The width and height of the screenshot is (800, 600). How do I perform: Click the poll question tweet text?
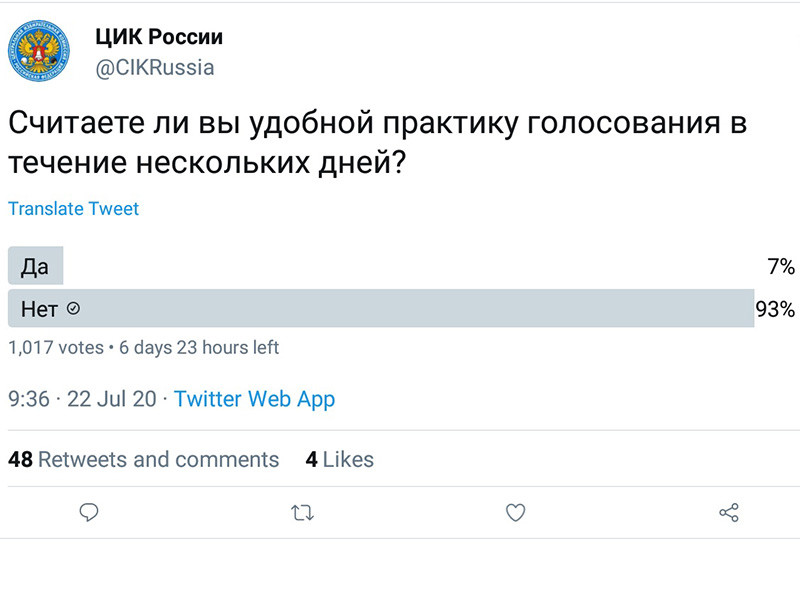pyautogui.click(x=378, y=144)
